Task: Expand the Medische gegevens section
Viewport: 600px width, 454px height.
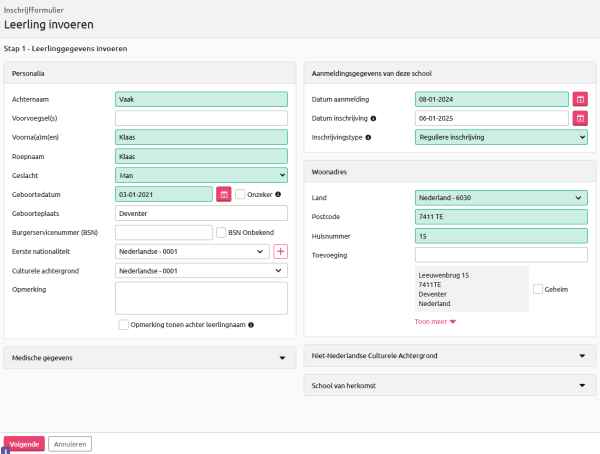Action: 150,357
